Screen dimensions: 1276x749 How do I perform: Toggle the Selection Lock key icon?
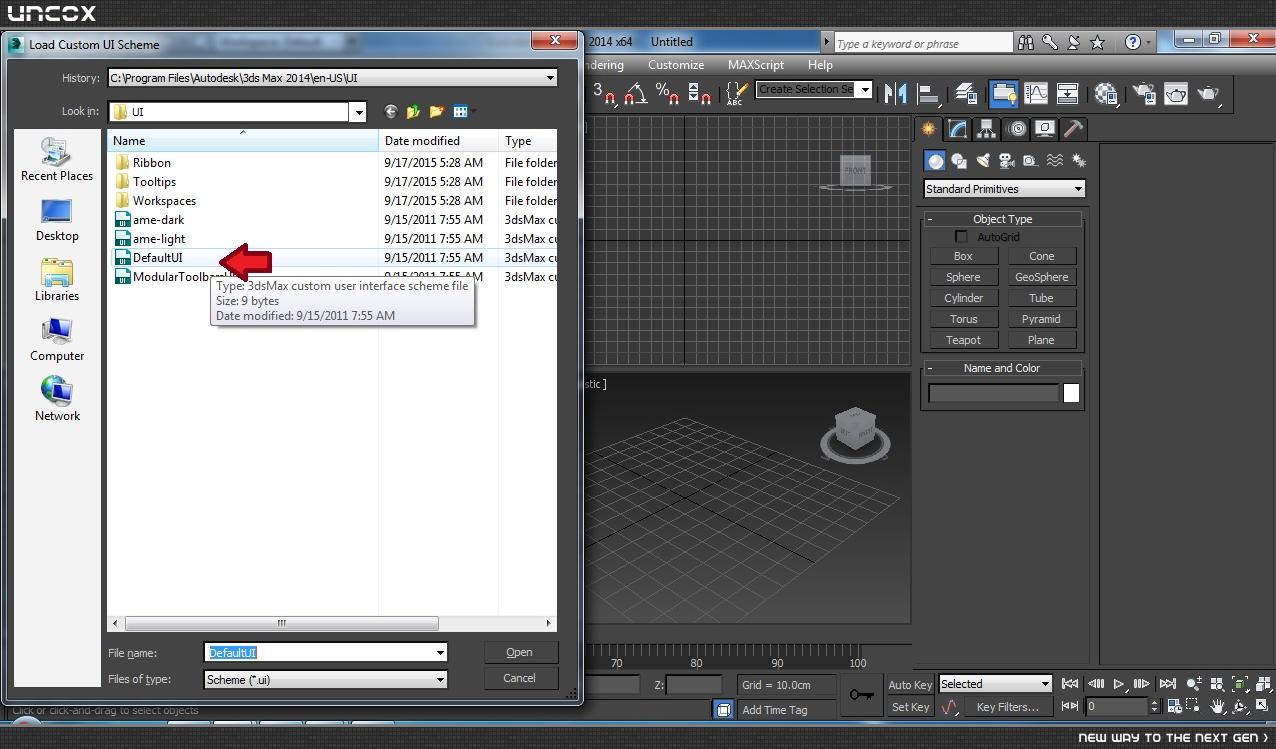coord(861,695)
